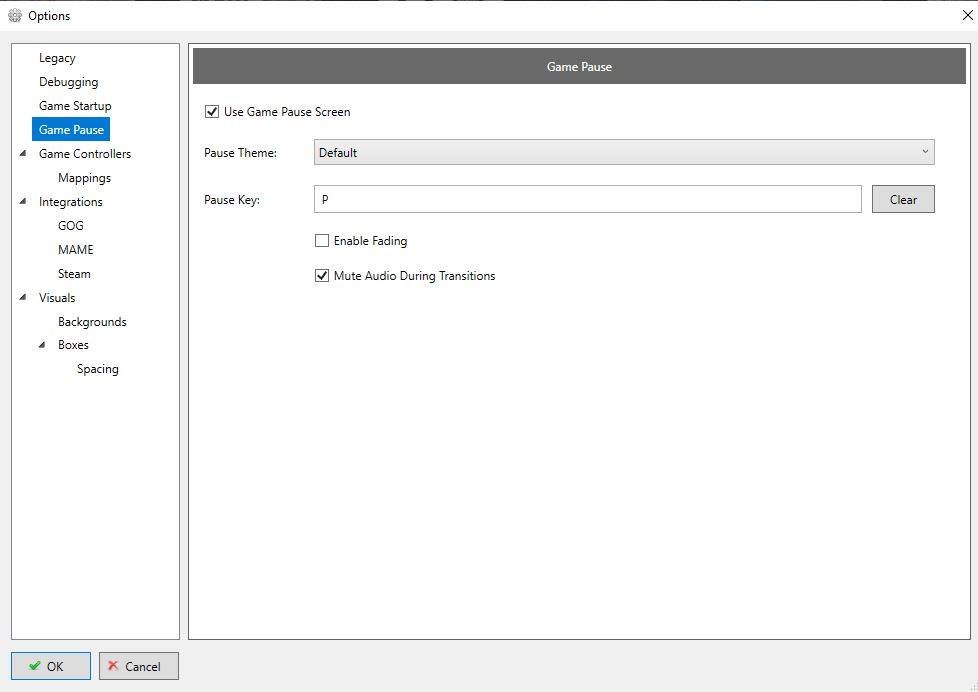Viewport: 978px width, 692px height.
Task: Clear the Pause Key binding
Action: (903, 199)
